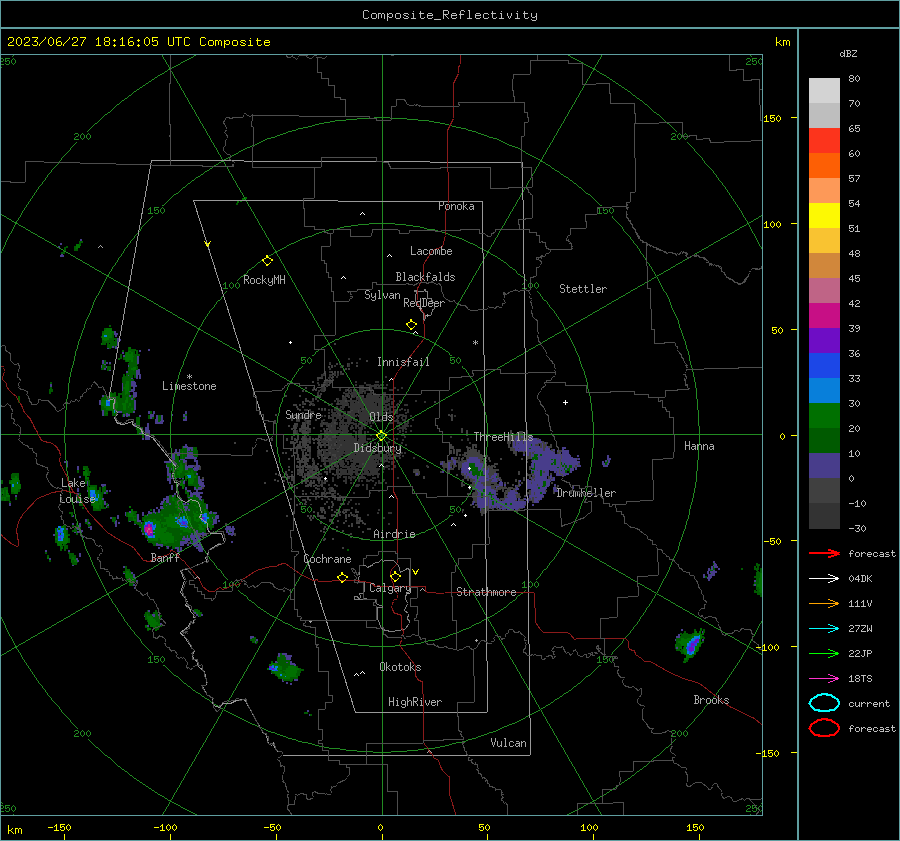
Task: Click the Limestone label
Action: click(x=189, y=386)
